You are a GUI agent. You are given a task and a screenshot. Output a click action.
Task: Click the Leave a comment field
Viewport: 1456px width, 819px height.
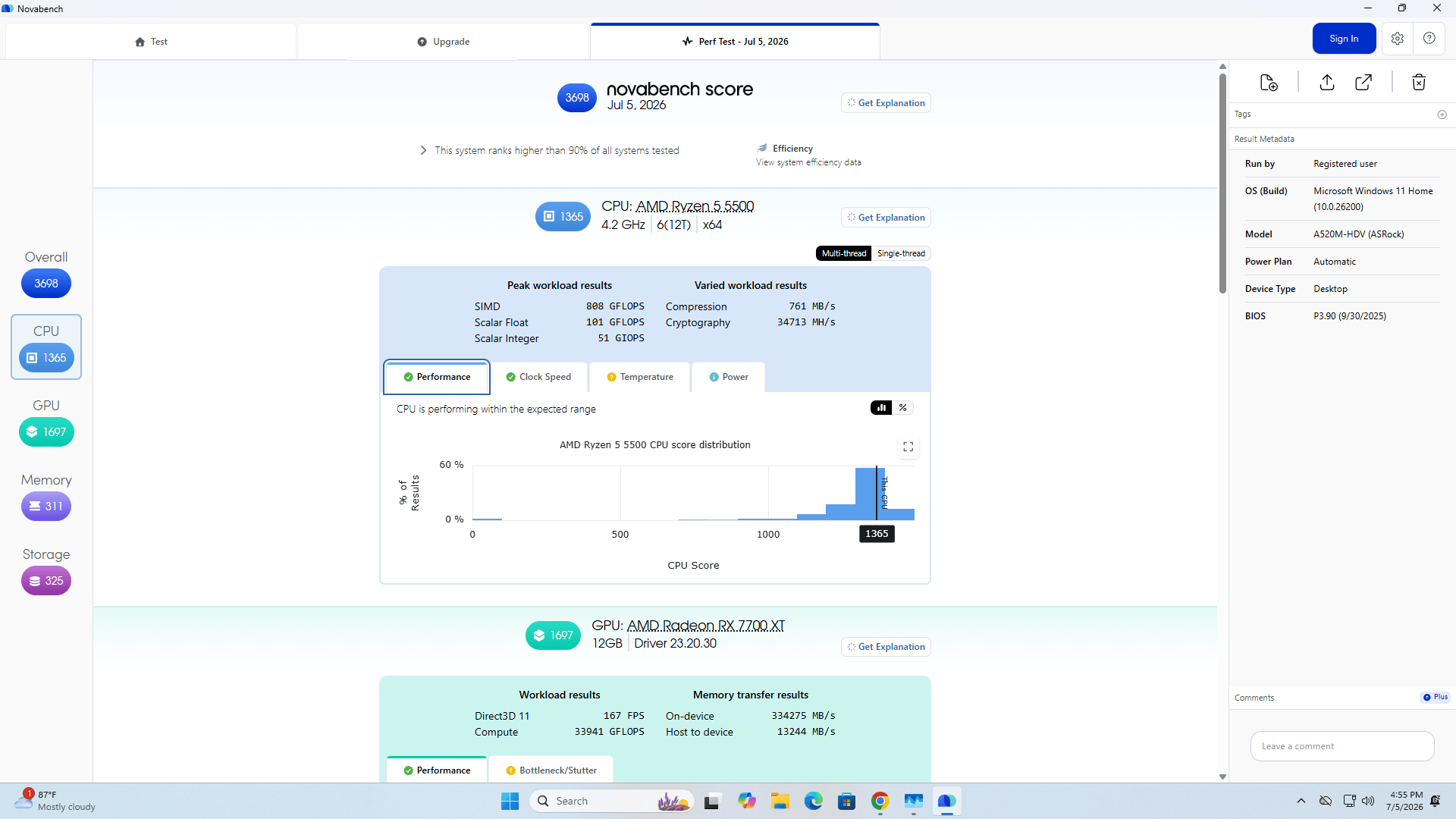[1342, 746]
